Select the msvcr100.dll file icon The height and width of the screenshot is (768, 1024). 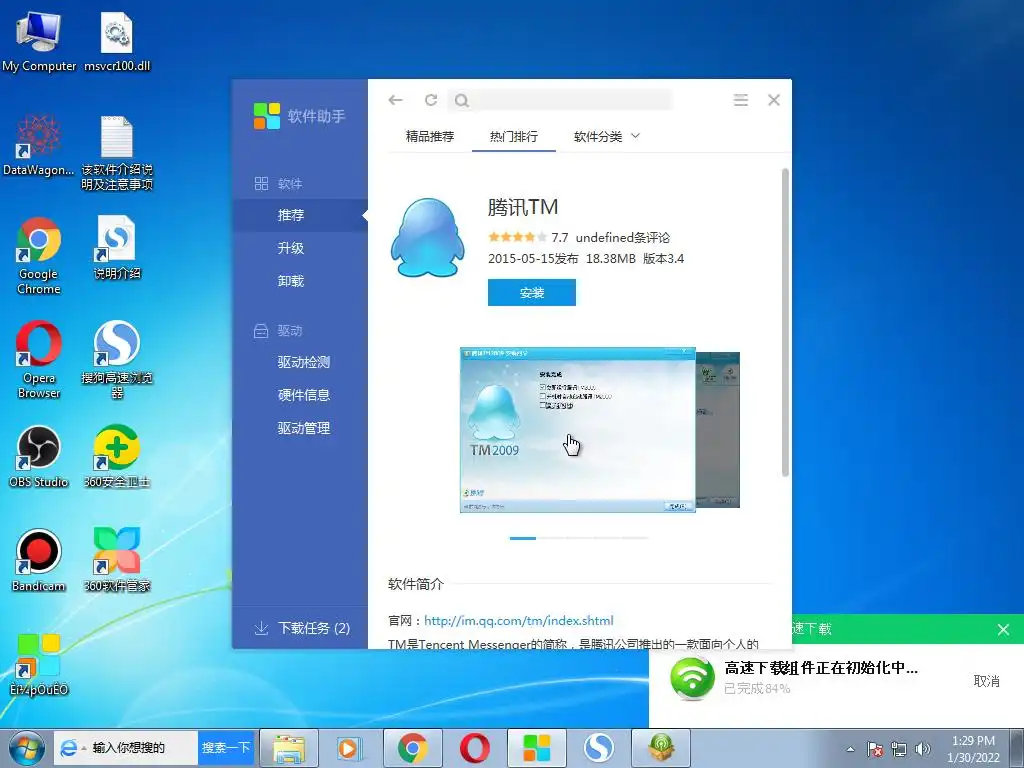tap(117, 40)
